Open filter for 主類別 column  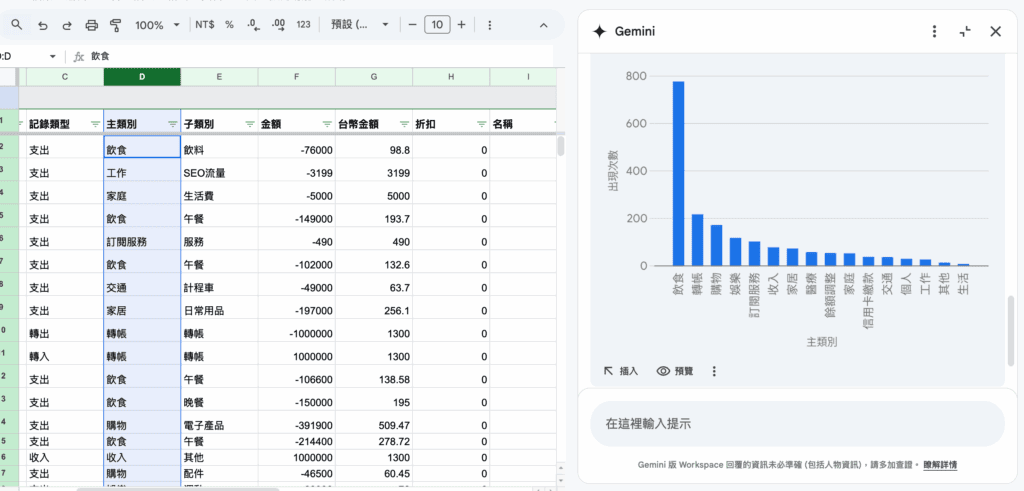click(172, 123)
